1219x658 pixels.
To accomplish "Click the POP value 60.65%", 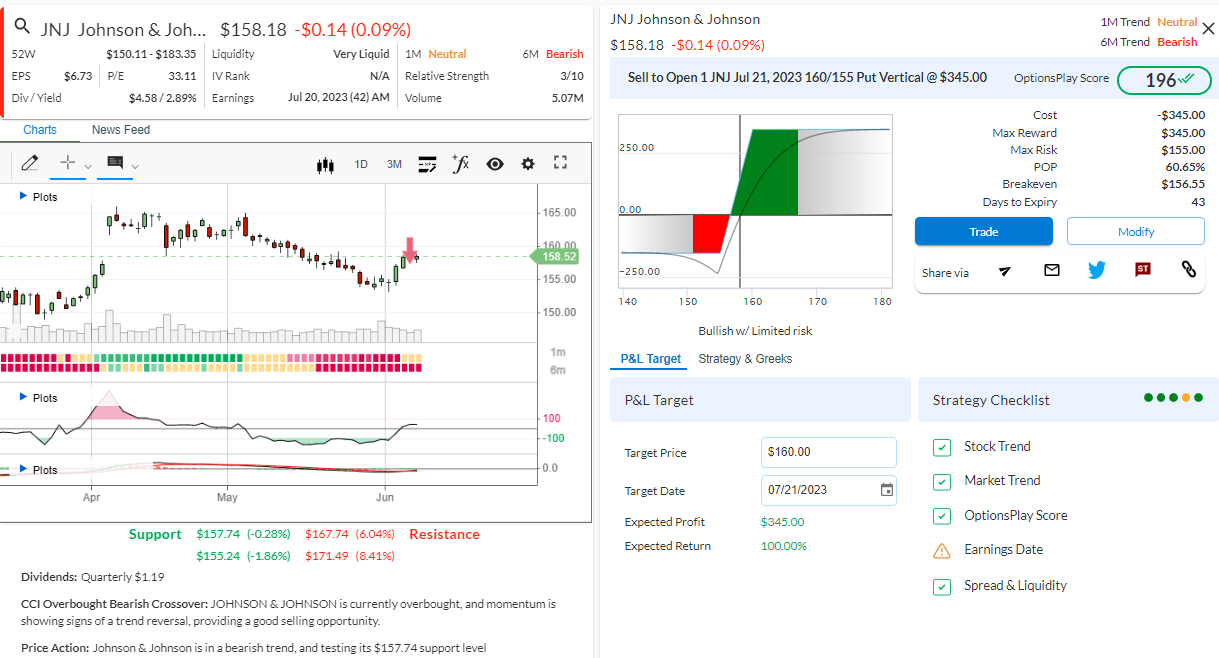I will click(x=1186, y=167).
